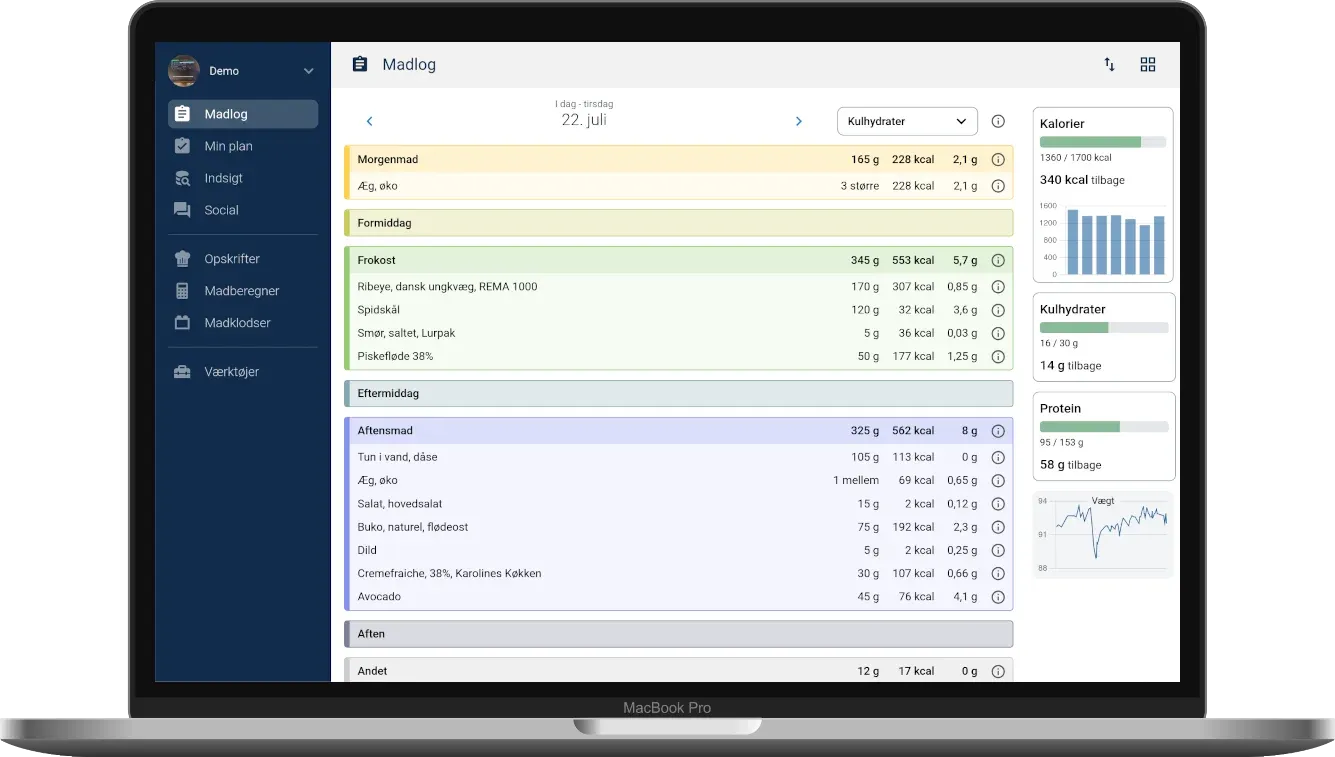Expand the Demo account chevron
This screenshot has width=1335, height=757.
click(309, 71)
